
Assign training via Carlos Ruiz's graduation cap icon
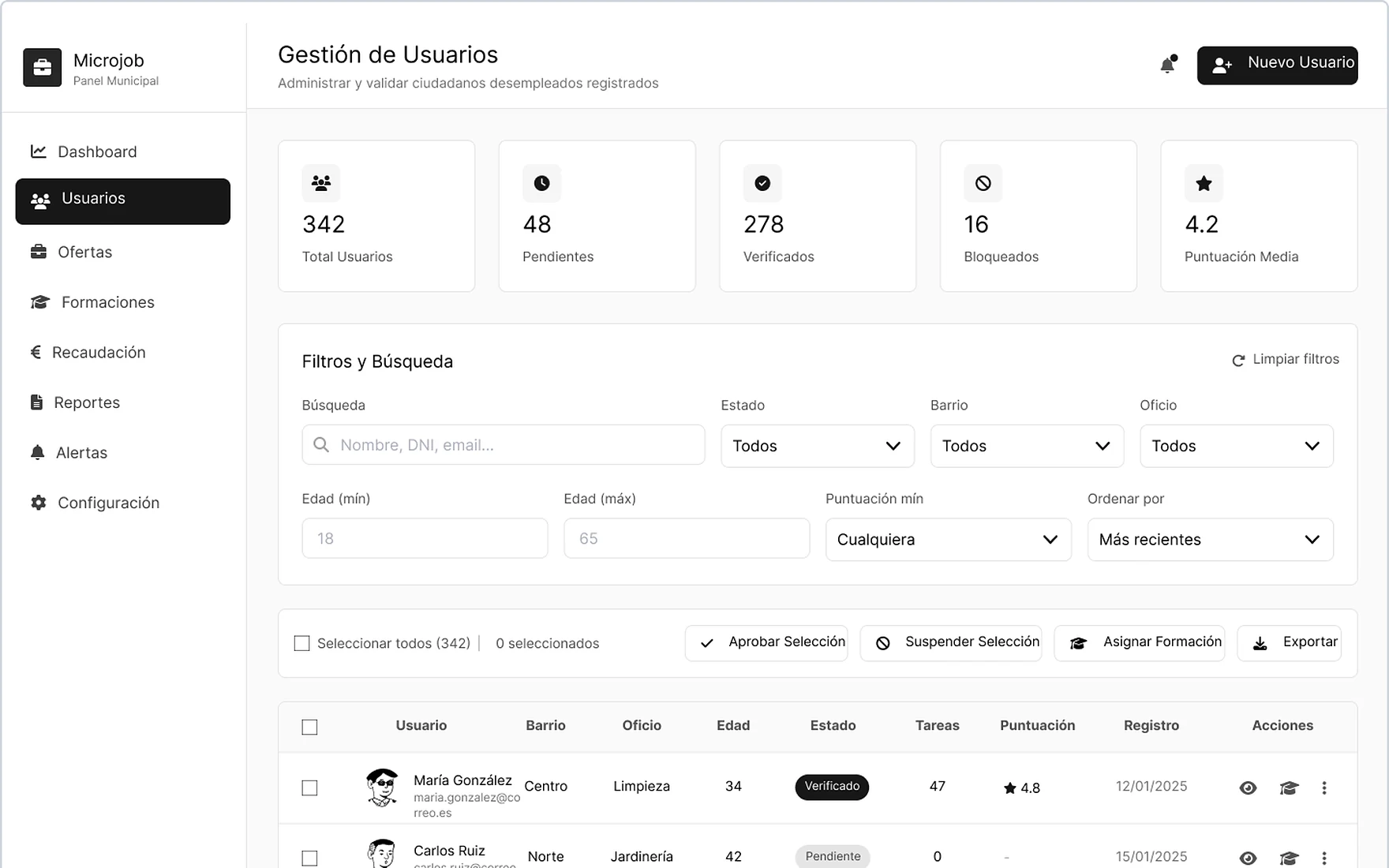pos(1289,858)
